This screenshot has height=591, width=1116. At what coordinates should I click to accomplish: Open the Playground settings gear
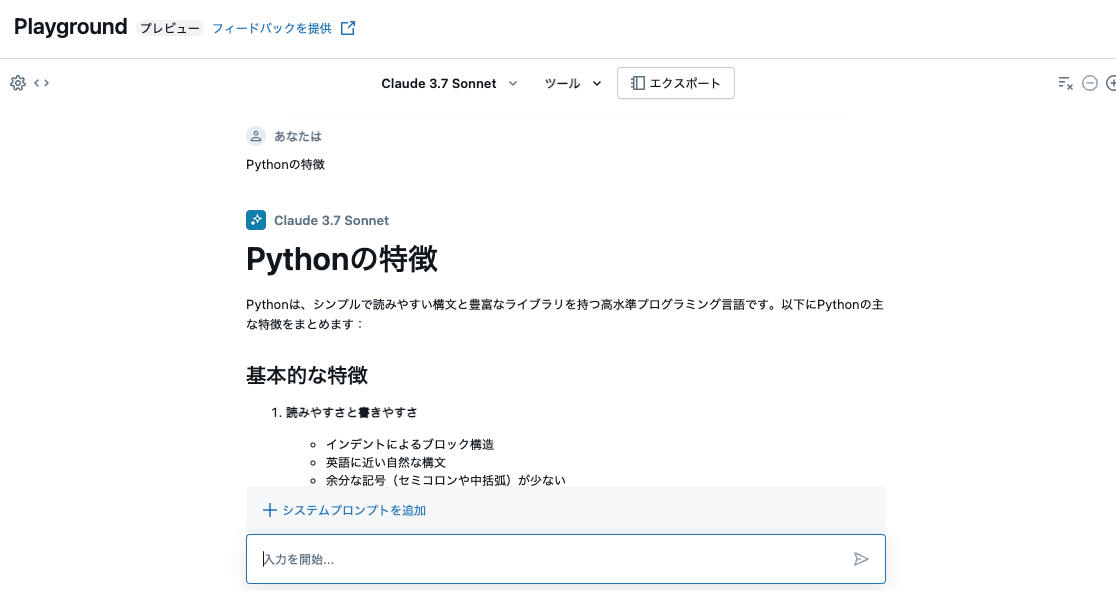click(x=17, y=83)
